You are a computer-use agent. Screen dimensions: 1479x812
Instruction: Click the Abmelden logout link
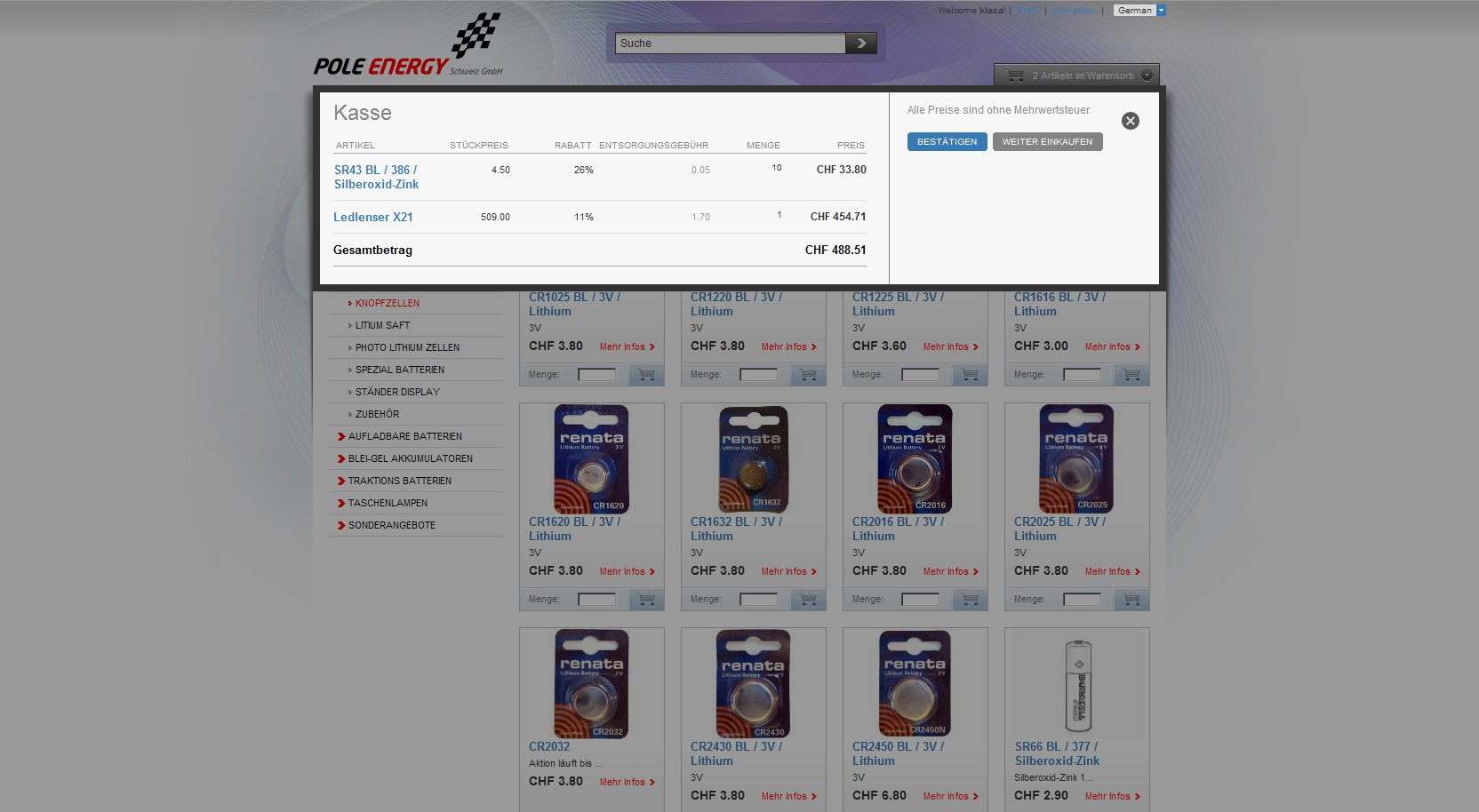pos(1074,11)
